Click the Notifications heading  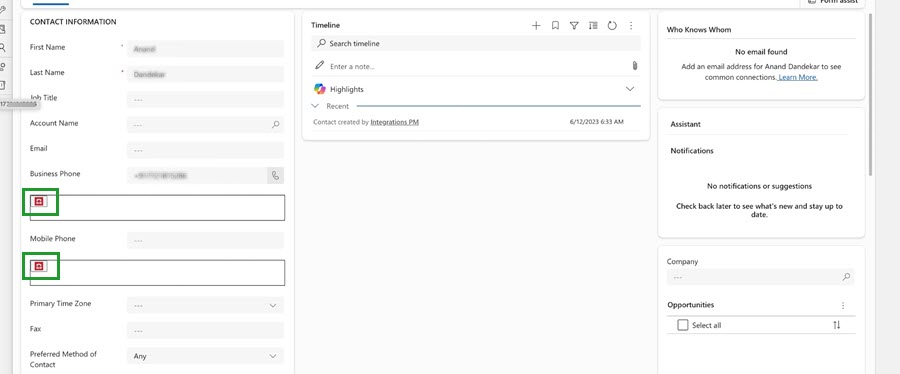coord(692,151)
